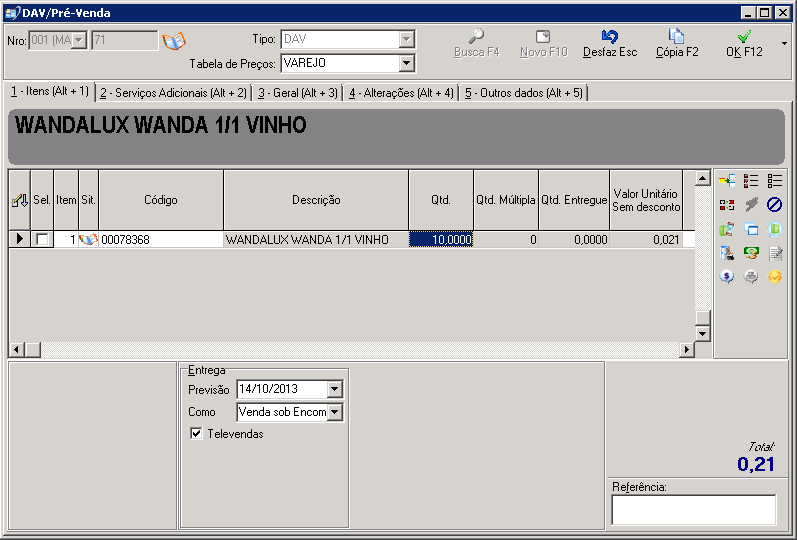Image resolution: width=797 pixels, height=540 pixels.
Task: Switch to 2 - Serviços Adicionais tab
Action: [x=173, y=93]
